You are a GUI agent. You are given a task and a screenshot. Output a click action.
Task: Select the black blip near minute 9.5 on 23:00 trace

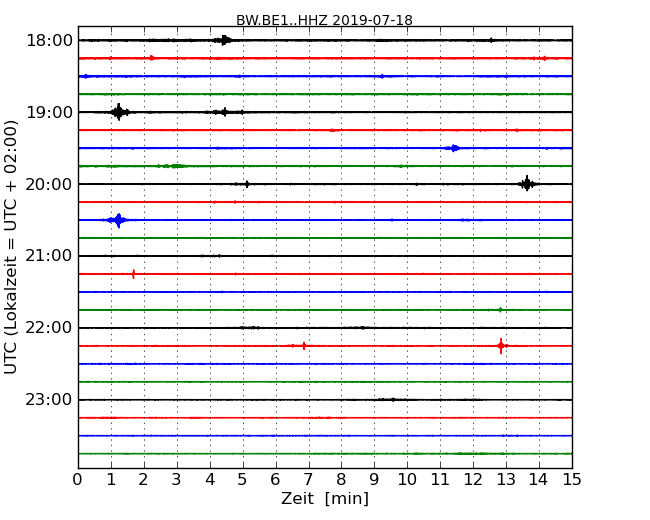pos(392,399)
